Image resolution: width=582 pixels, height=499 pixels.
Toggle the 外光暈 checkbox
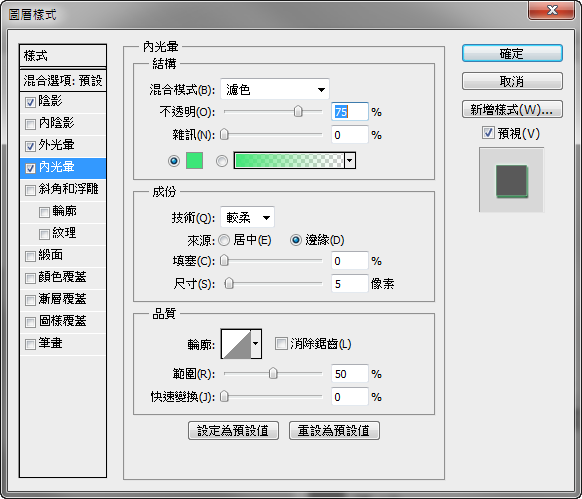pos(30,146)
